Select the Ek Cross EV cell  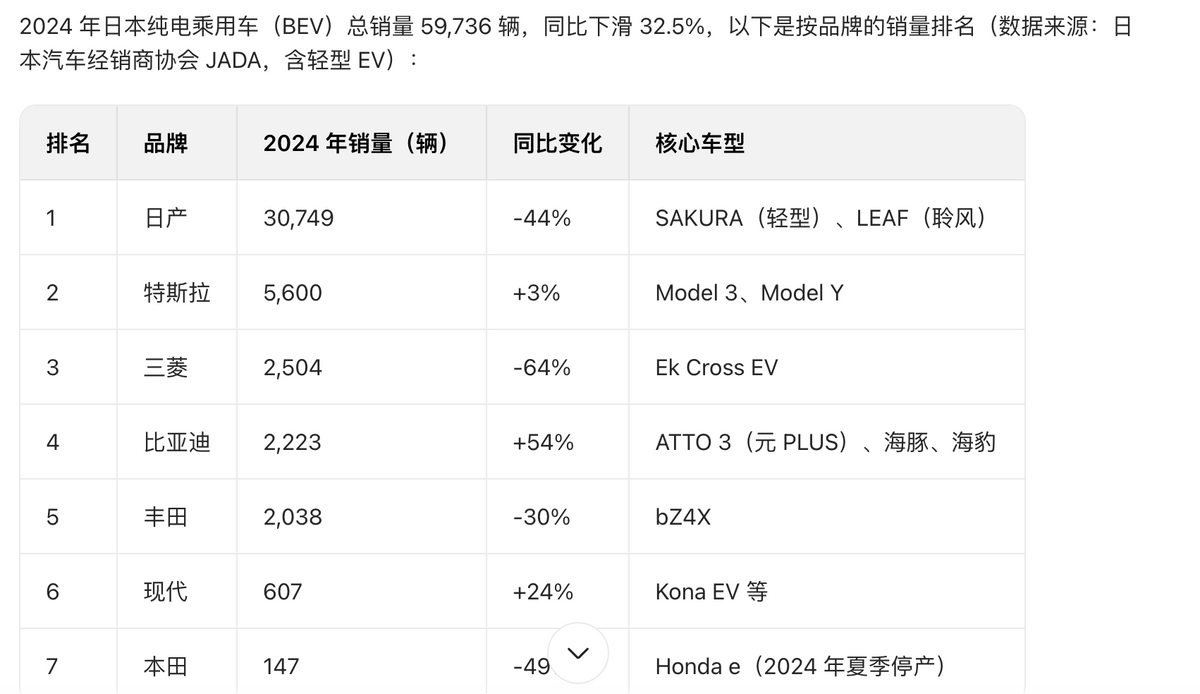pos(716,368)
